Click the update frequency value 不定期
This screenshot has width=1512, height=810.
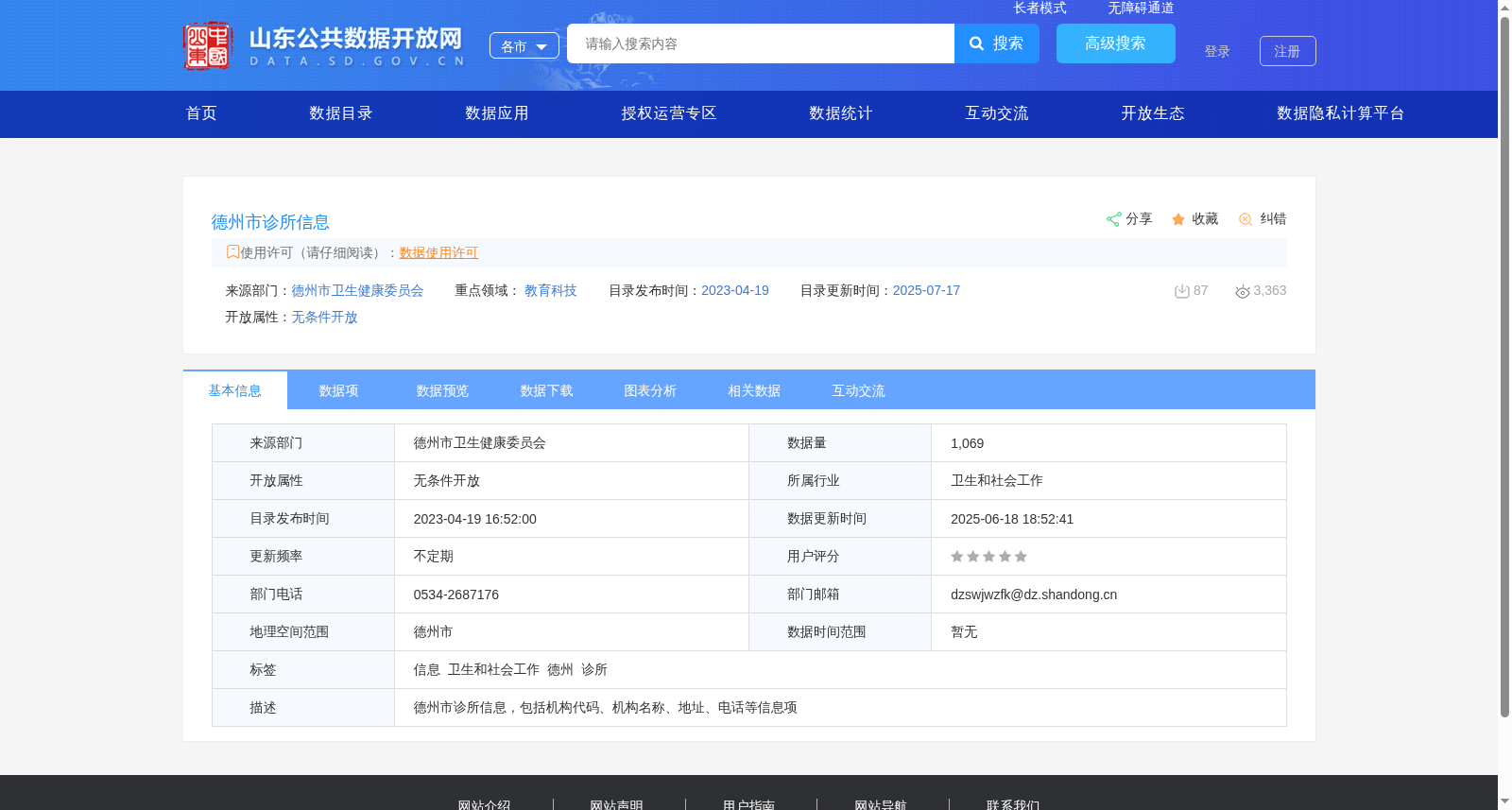[434, 556]
